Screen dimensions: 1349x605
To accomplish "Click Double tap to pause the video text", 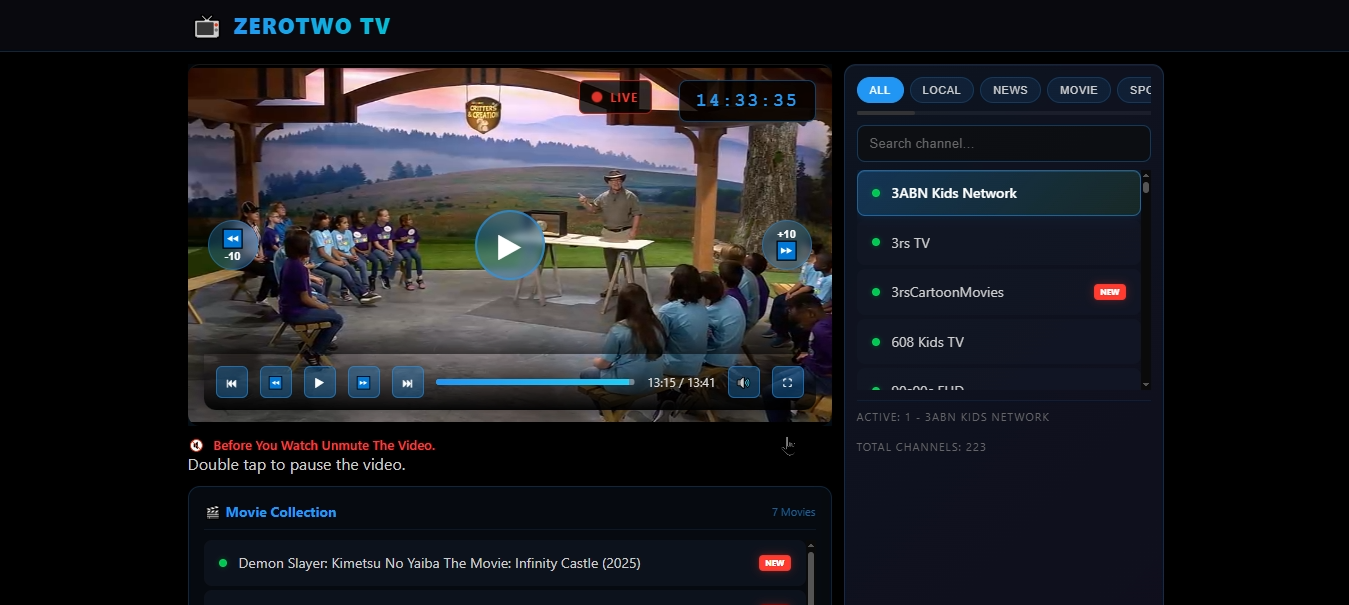I will tap(297, 465).
